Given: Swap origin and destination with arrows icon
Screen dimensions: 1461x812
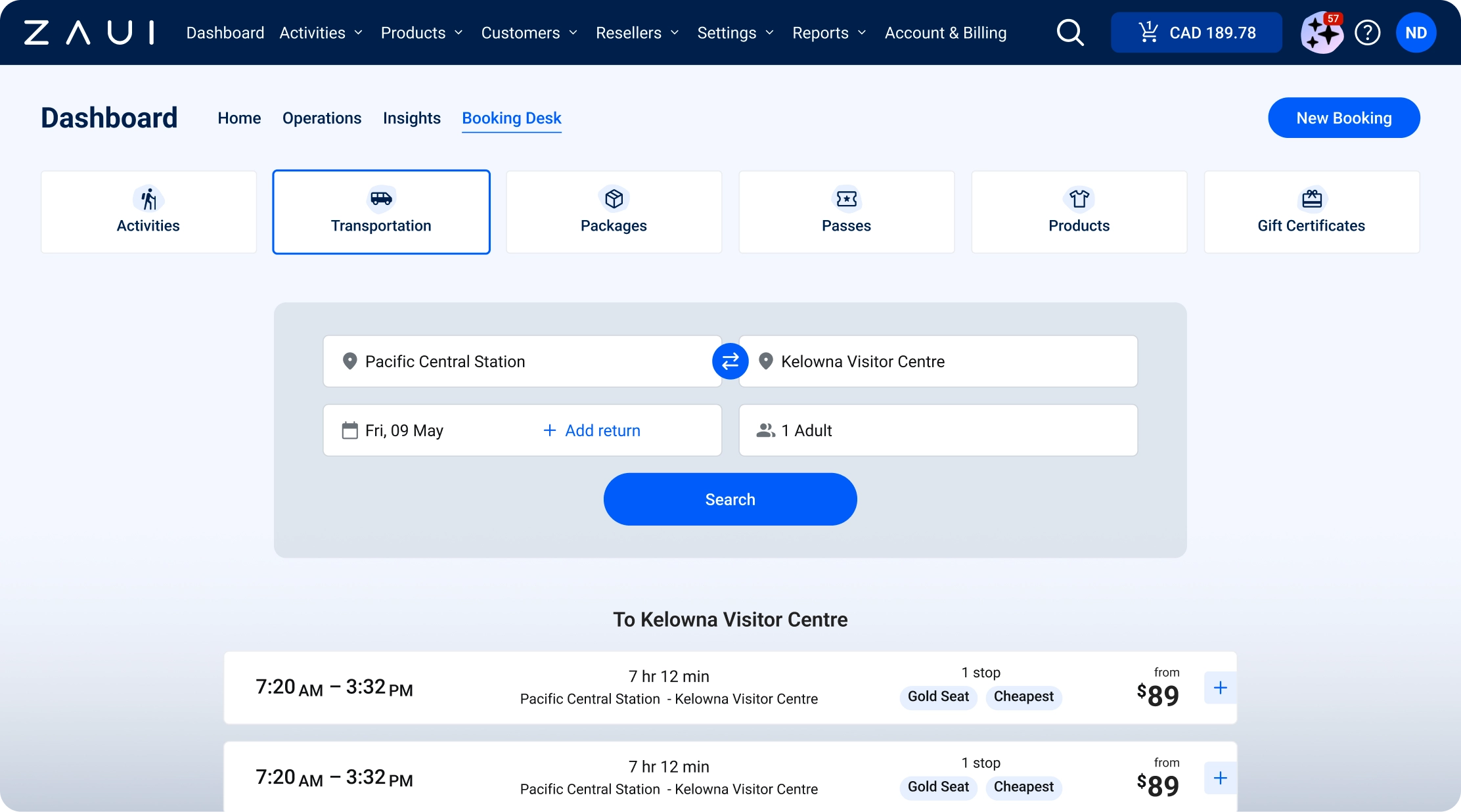Looking at the screenshot, I should point(730,361).
